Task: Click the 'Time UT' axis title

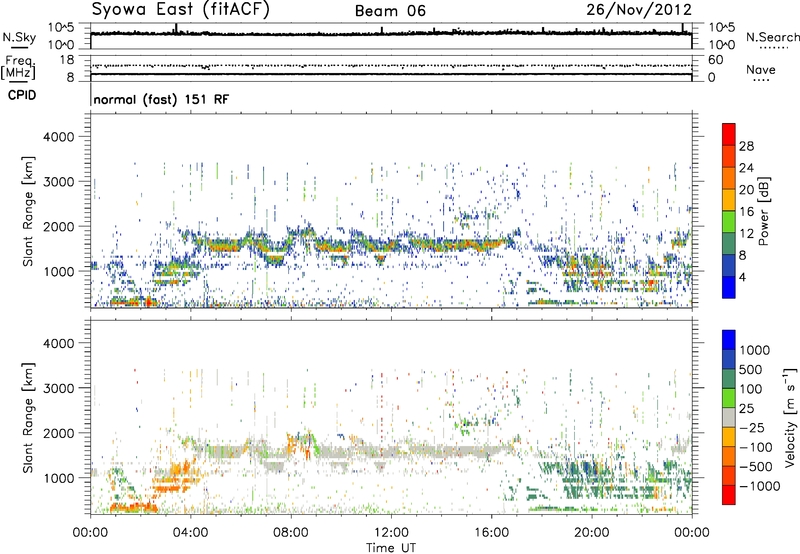Action: pos(391,548)
